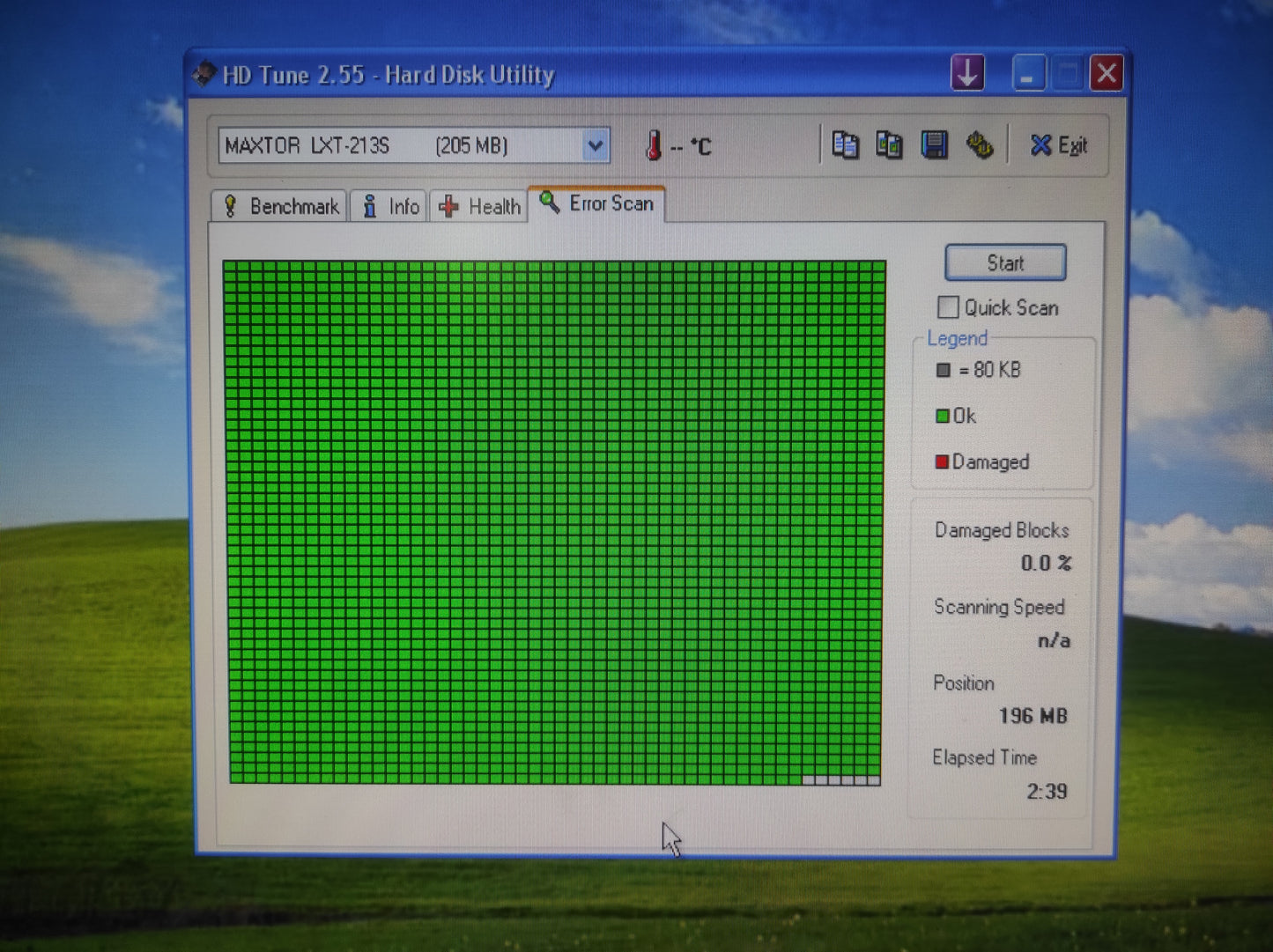Click the Exit button
Viewport: 1273px width, 952px height.
(x=1058, y=145)
